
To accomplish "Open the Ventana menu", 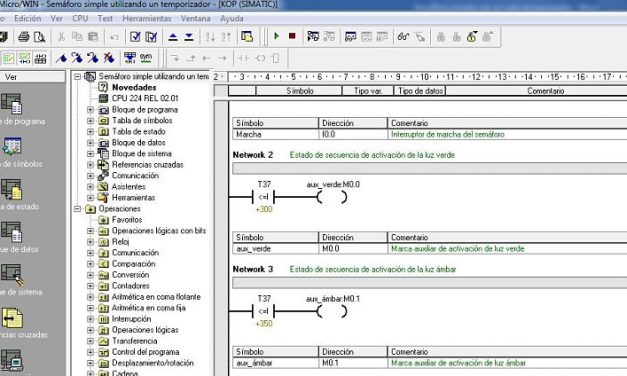I will coord(196,18).
